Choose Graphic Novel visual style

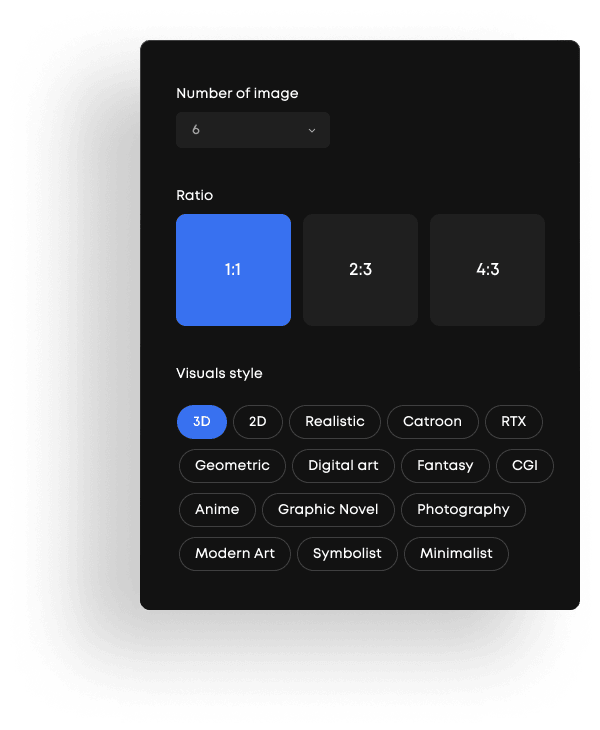pos(328,510)
